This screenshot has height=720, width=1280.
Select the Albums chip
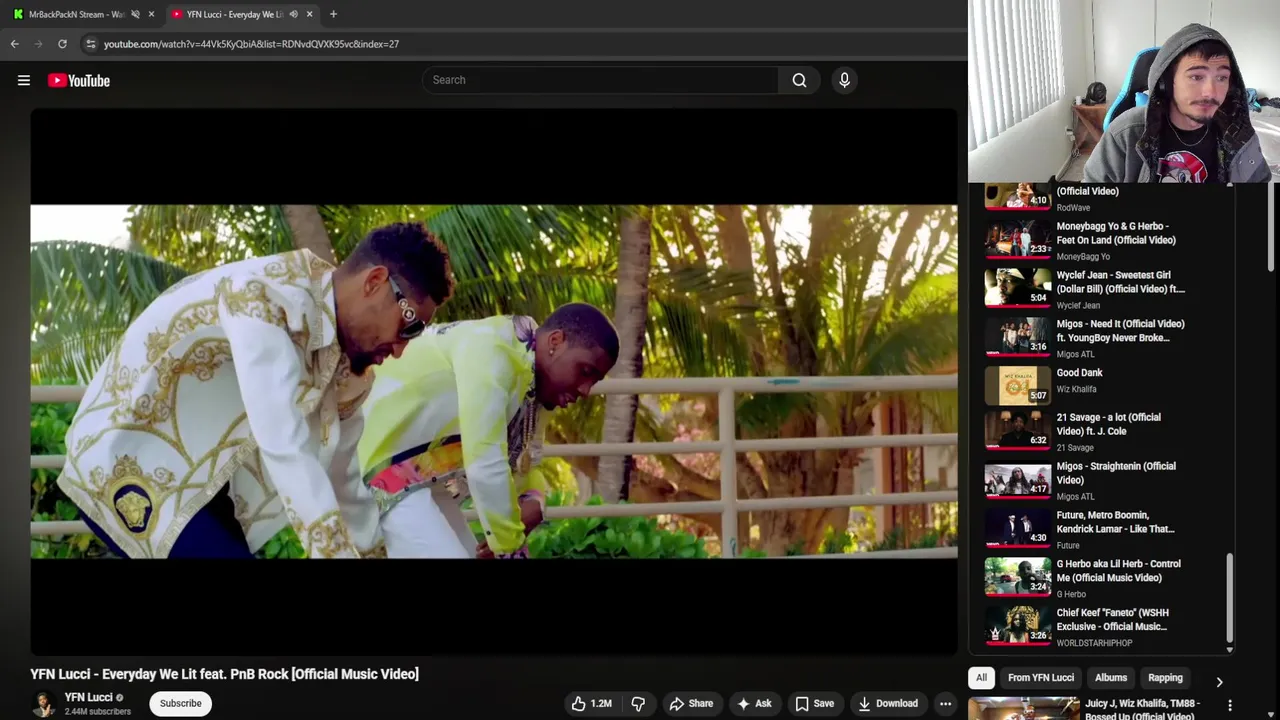pos(1111,677)
